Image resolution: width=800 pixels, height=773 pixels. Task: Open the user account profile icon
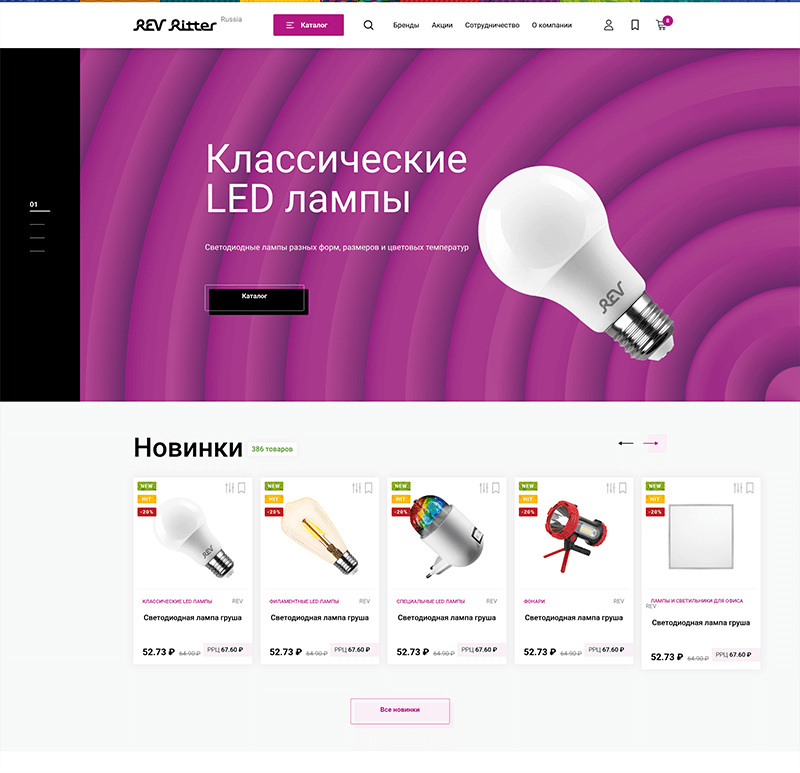tap(608, 25)
